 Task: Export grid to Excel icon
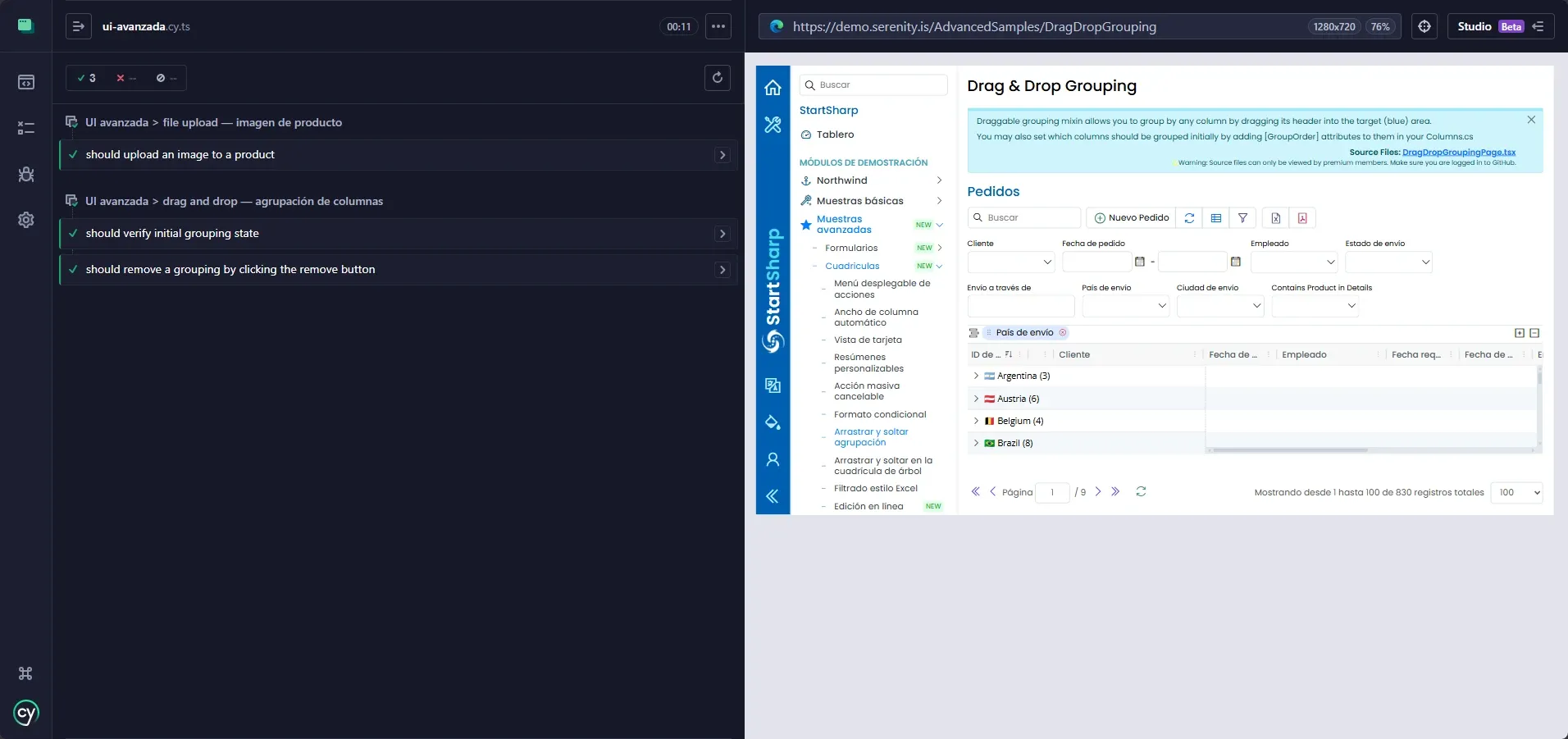point(1276,217)
